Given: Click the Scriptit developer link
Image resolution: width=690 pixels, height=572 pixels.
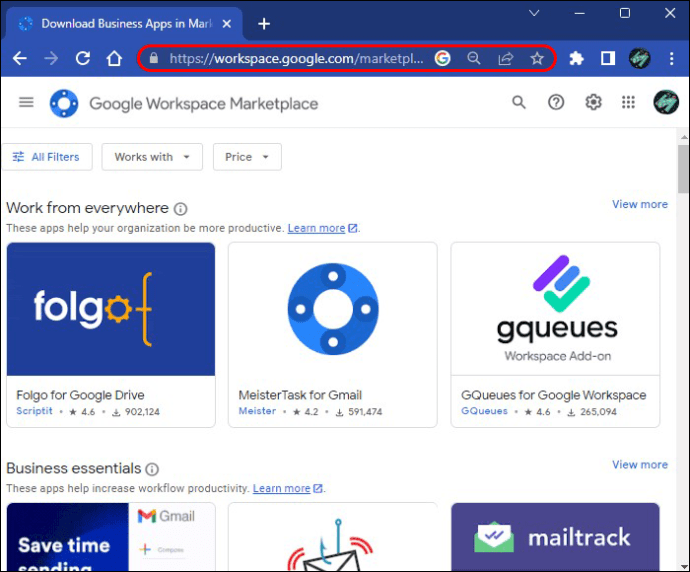Looking at the screenshot, I should click(34, 411).
